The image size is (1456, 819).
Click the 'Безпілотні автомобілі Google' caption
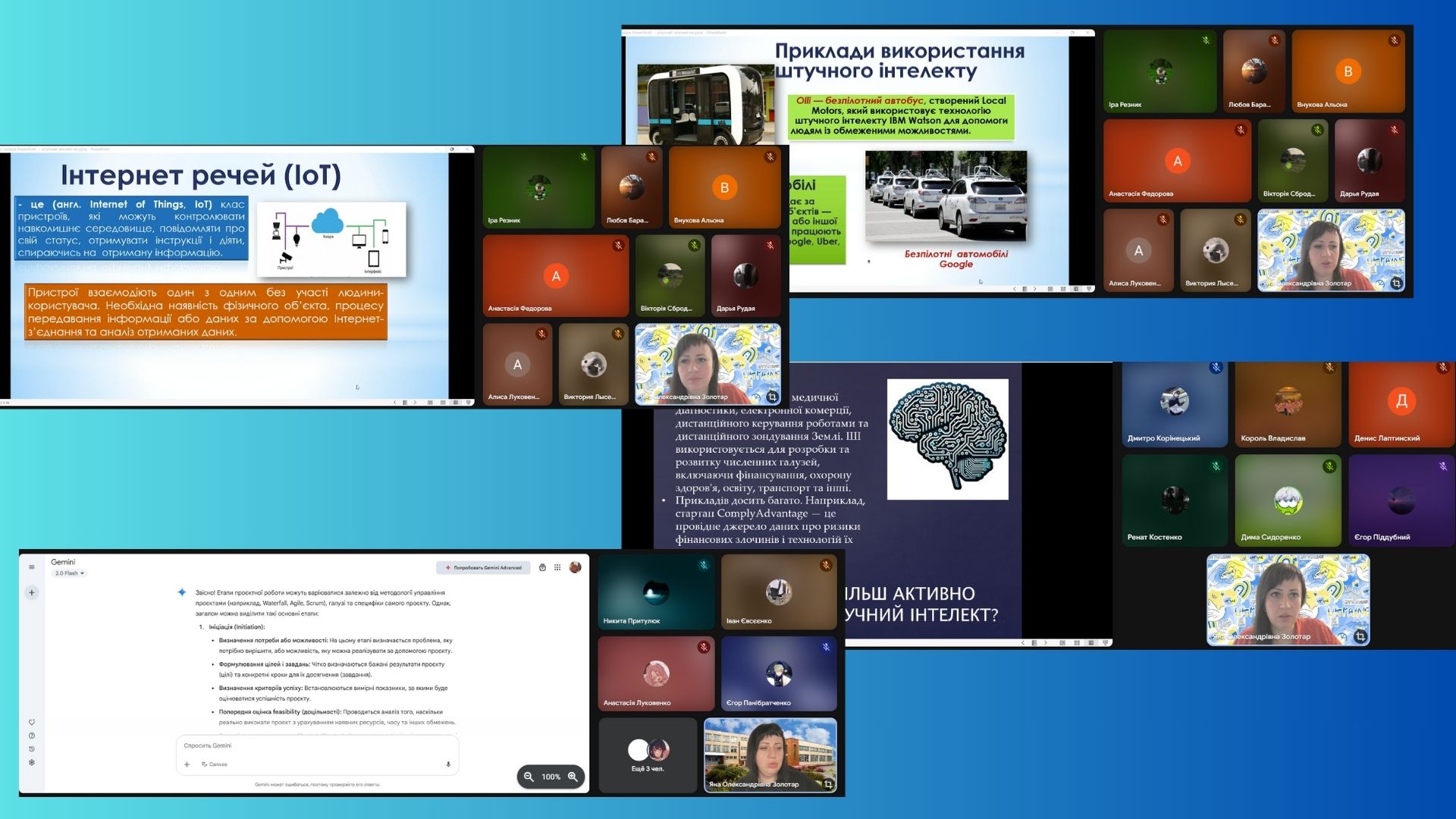[955, 259]
